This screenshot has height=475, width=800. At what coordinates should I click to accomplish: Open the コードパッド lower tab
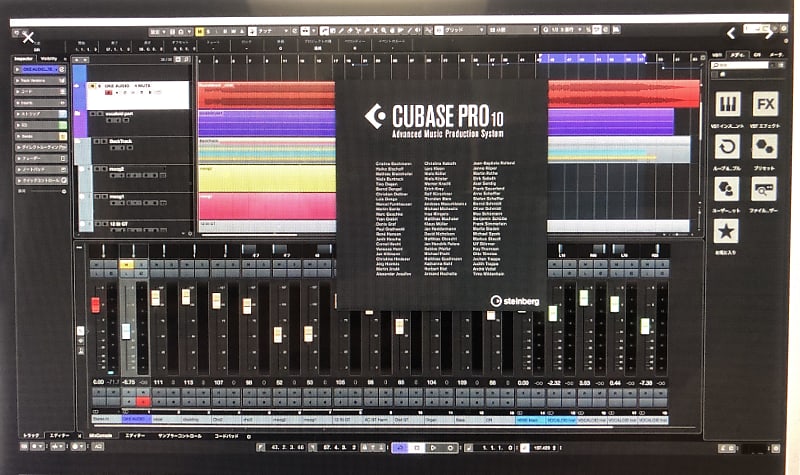227,436
